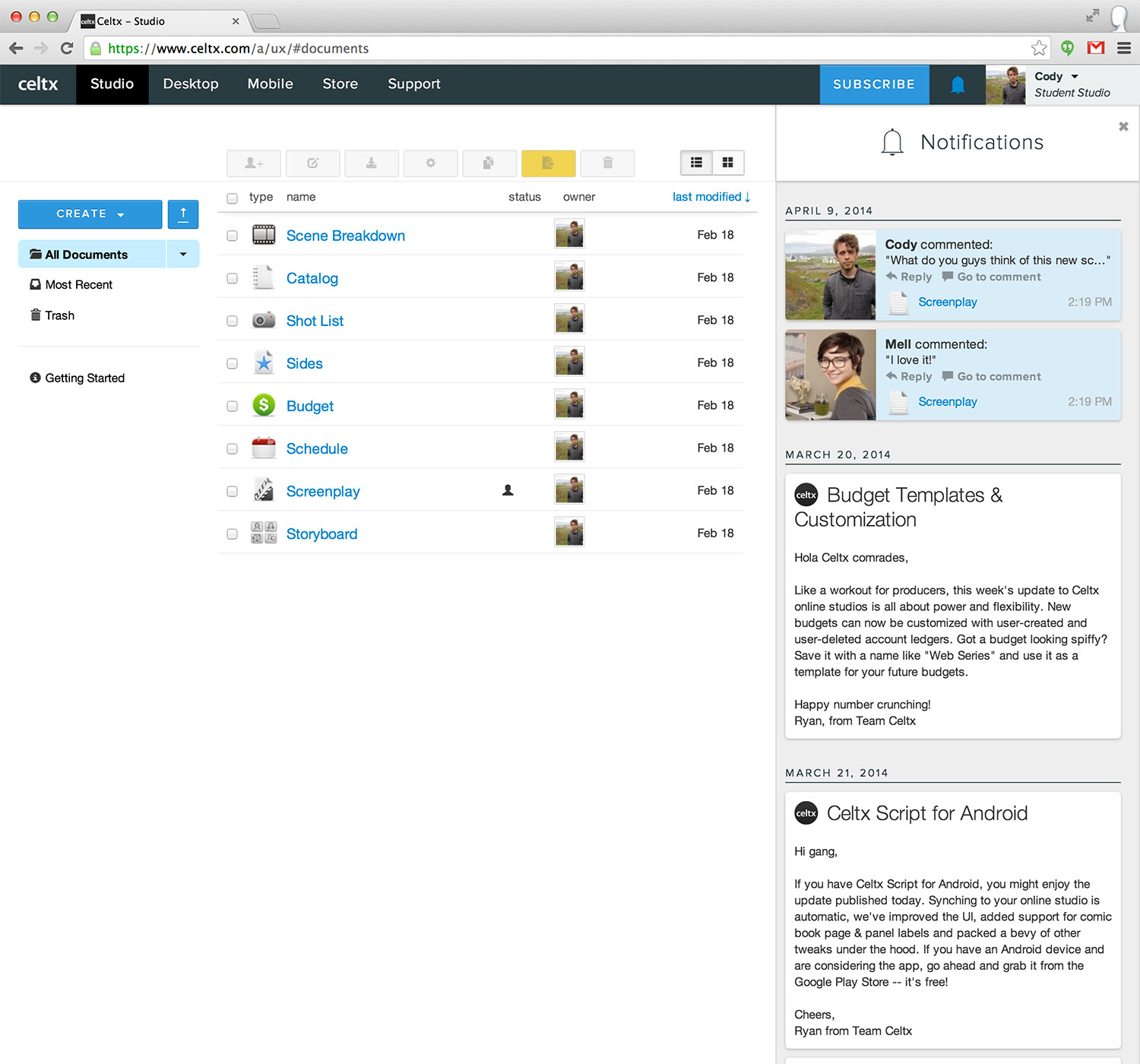
Task: Click the owner avatar on Catalog row
Action: (569, 276)
